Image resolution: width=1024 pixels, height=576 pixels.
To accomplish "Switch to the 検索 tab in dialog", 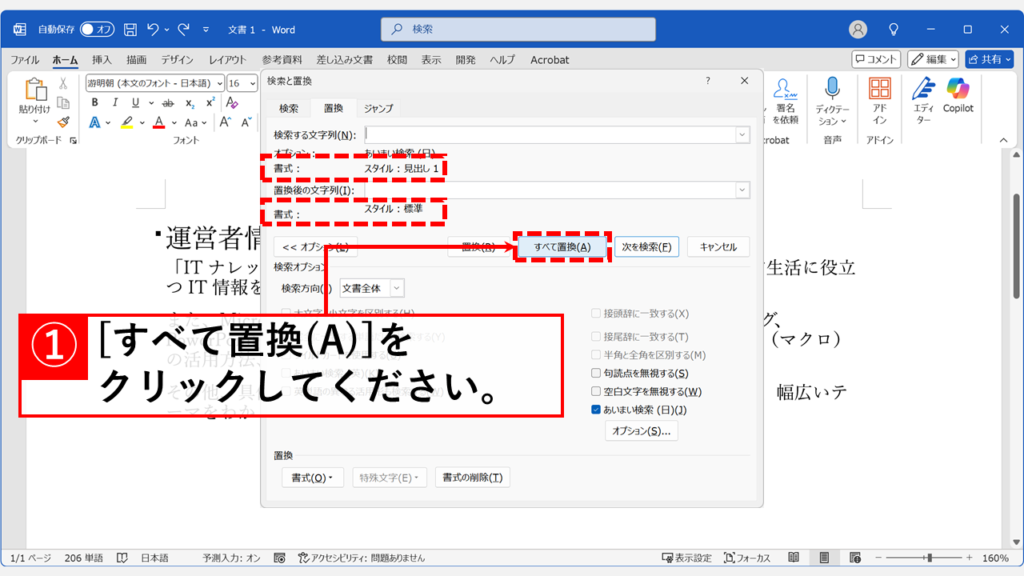I will (x=288, y=108).
